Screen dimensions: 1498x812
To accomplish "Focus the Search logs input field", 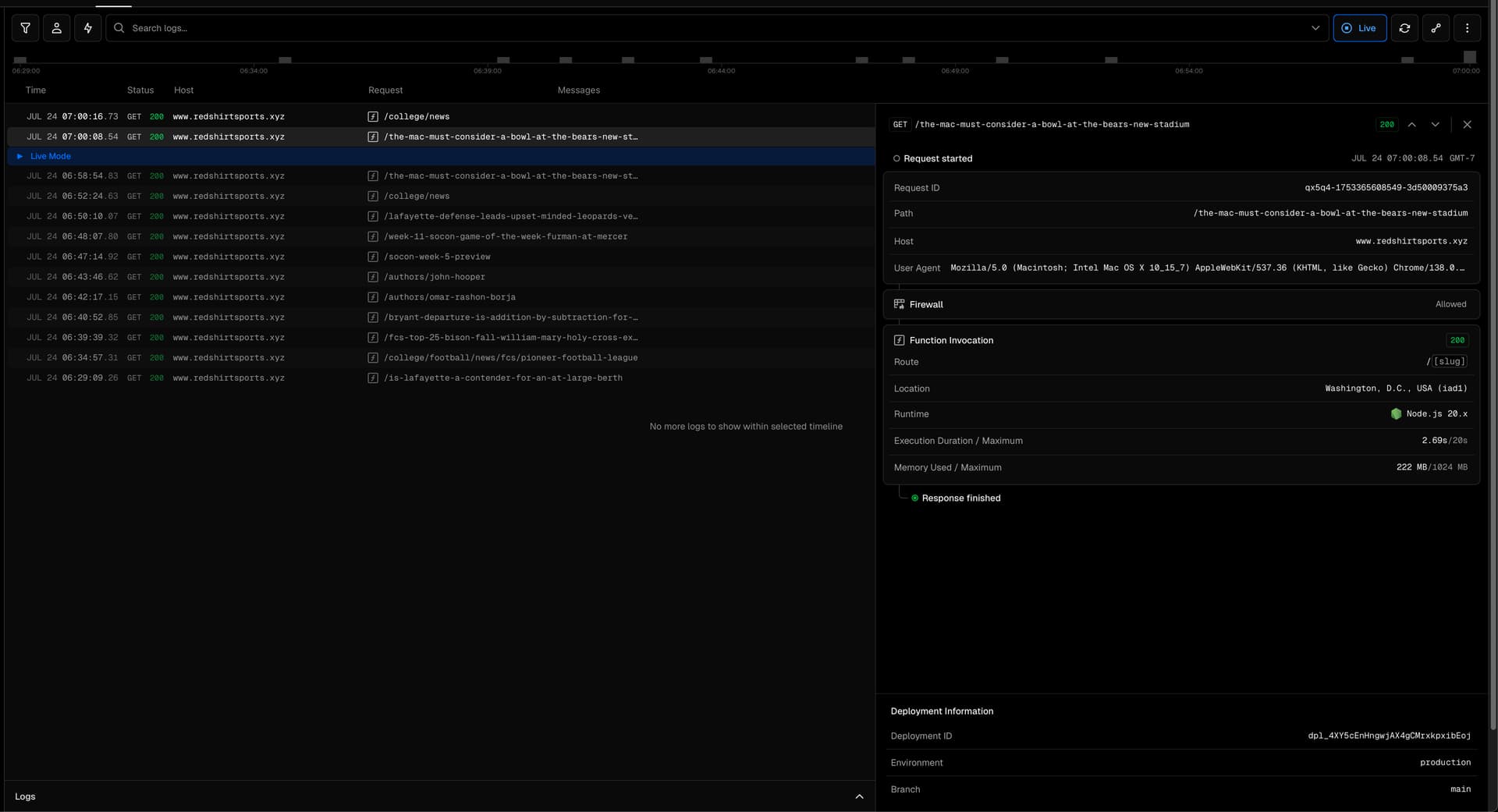I will pyautogui.click(x=718, y=28).
